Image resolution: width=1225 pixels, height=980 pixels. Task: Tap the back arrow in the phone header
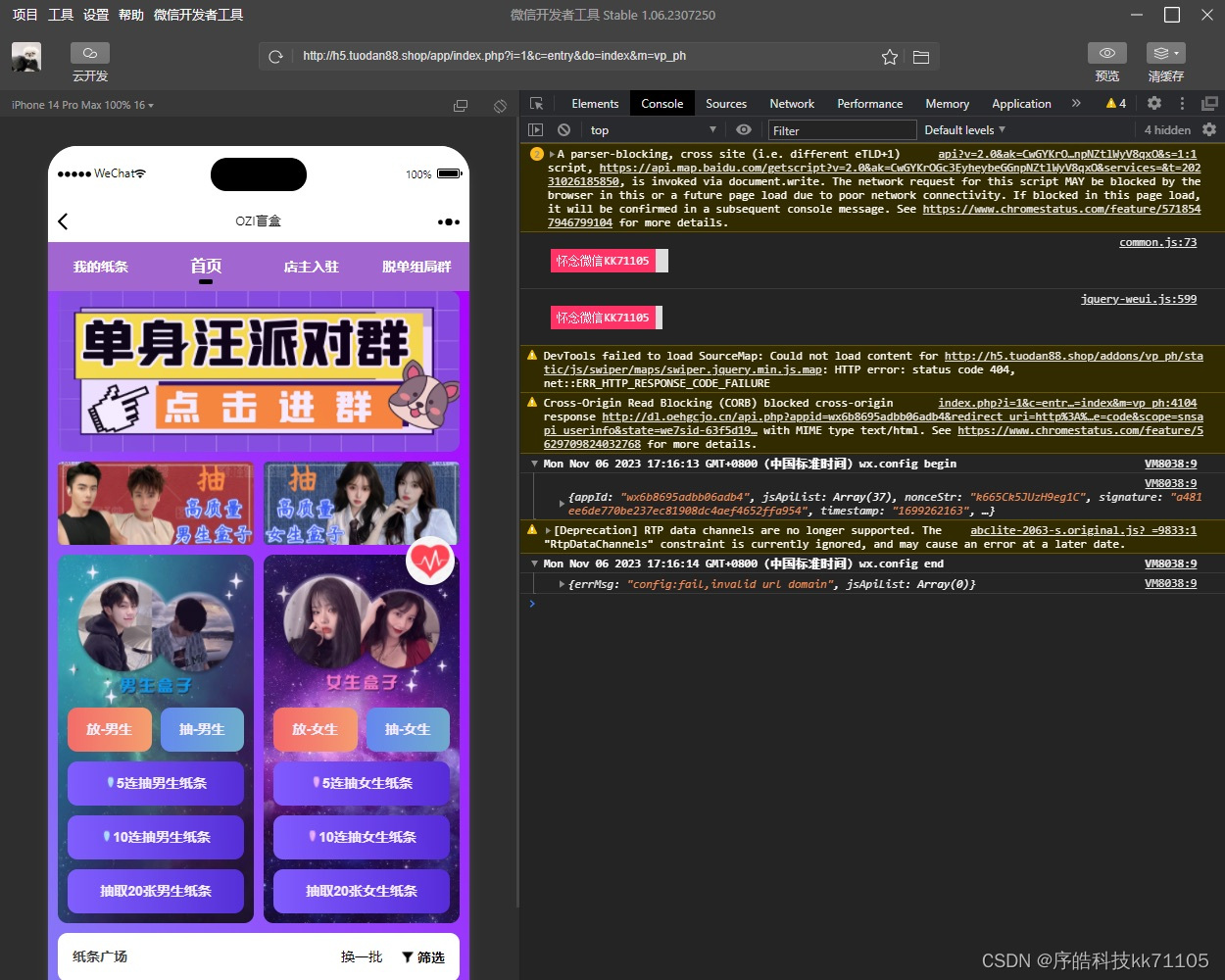pyautogui.click(x=63, y=221)
